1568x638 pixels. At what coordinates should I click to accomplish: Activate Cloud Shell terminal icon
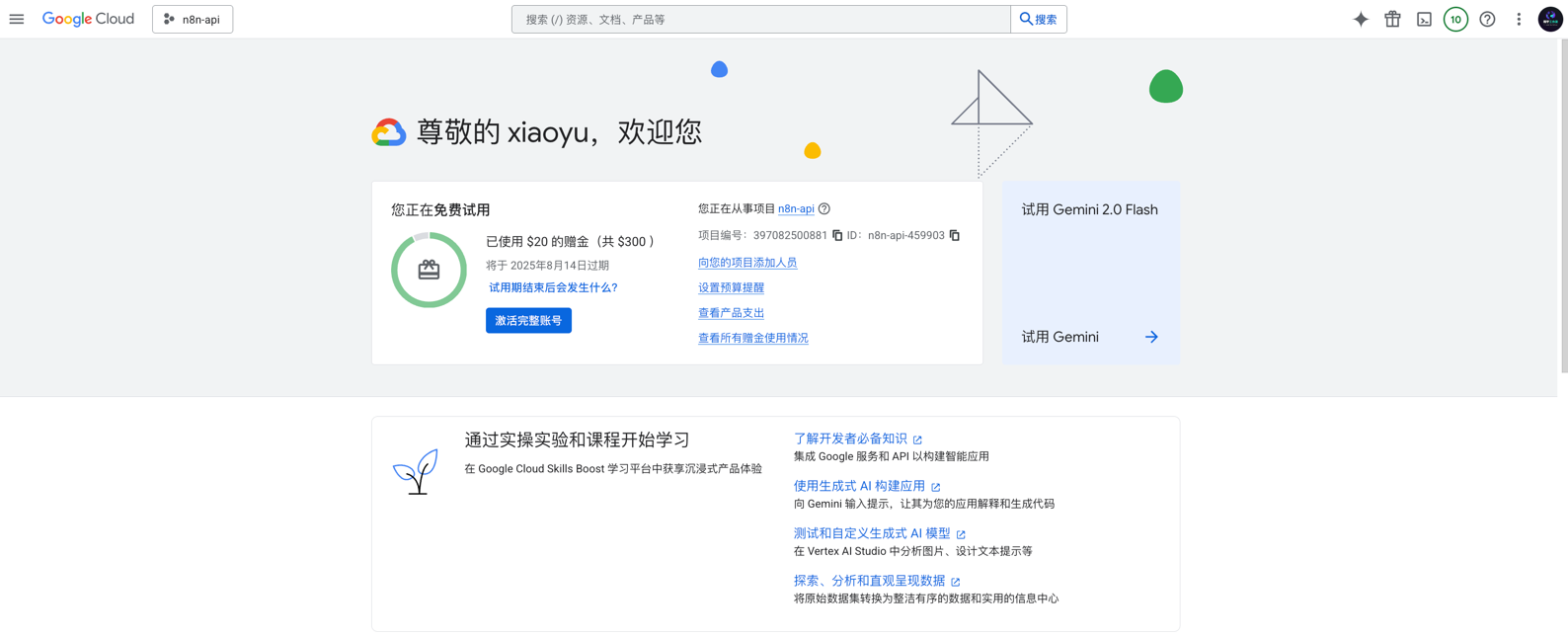(x=1424, y=19)
